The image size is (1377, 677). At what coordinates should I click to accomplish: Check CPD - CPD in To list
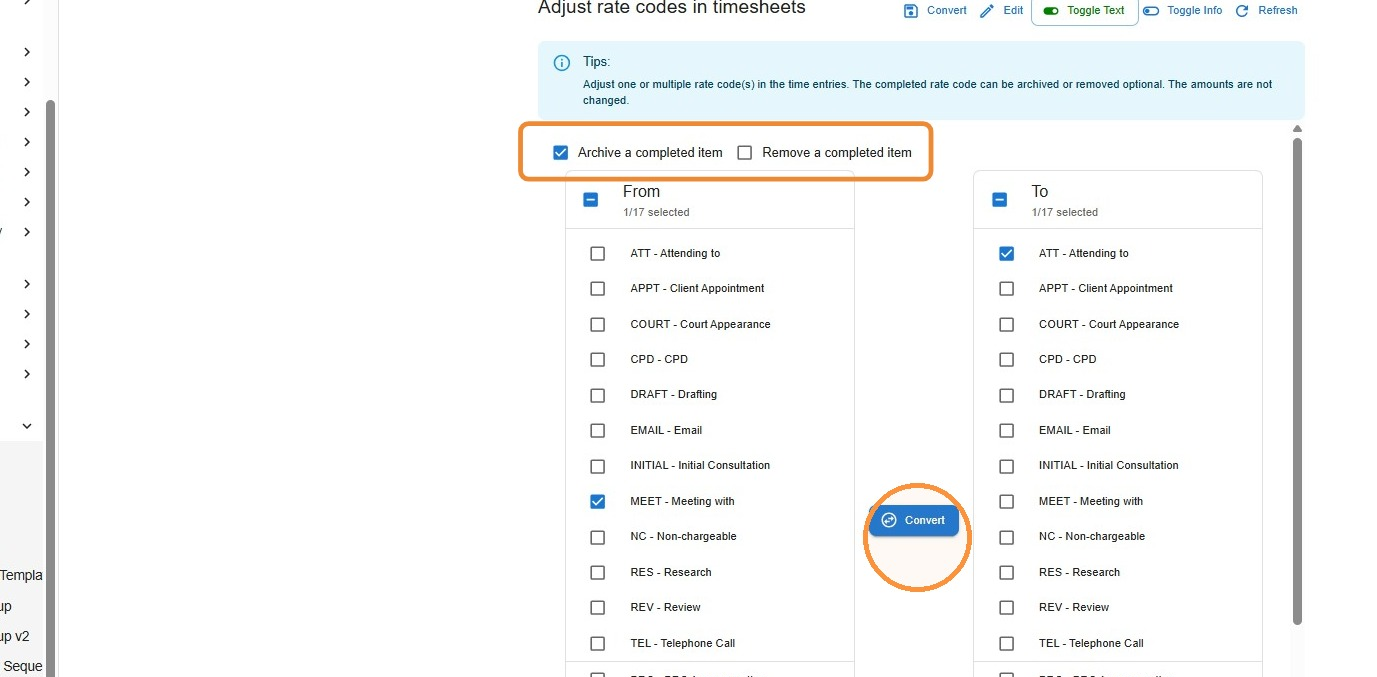(1007, 360)
